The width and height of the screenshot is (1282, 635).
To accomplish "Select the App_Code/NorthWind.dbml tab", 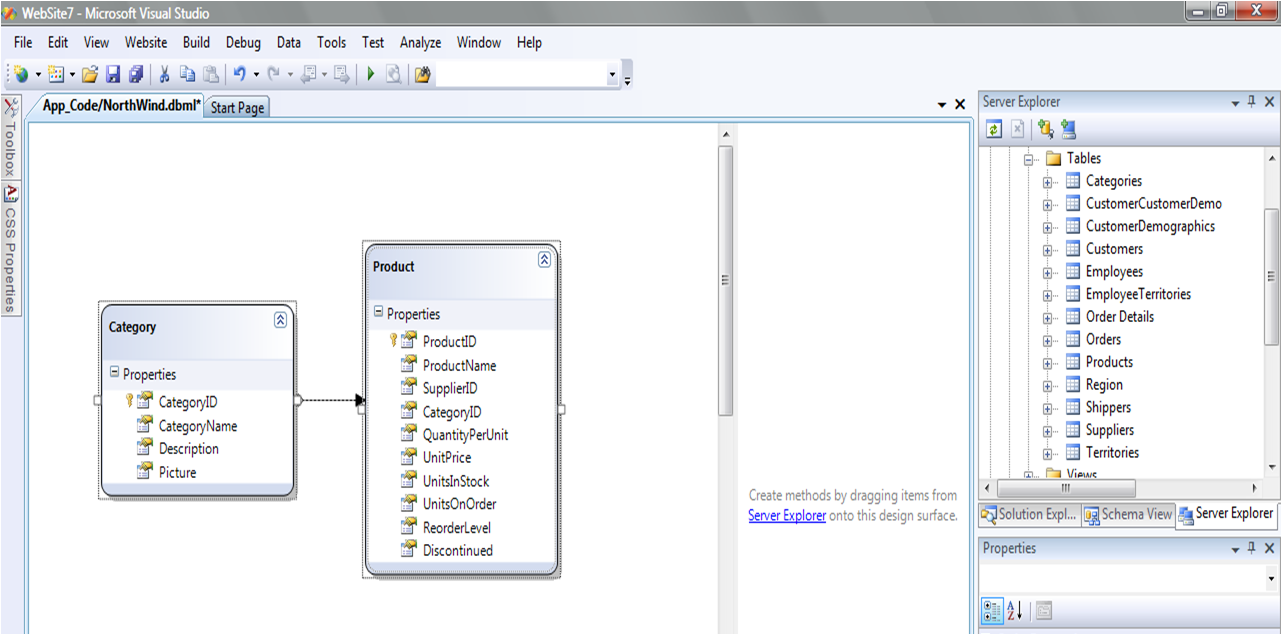I will point(120,105).
